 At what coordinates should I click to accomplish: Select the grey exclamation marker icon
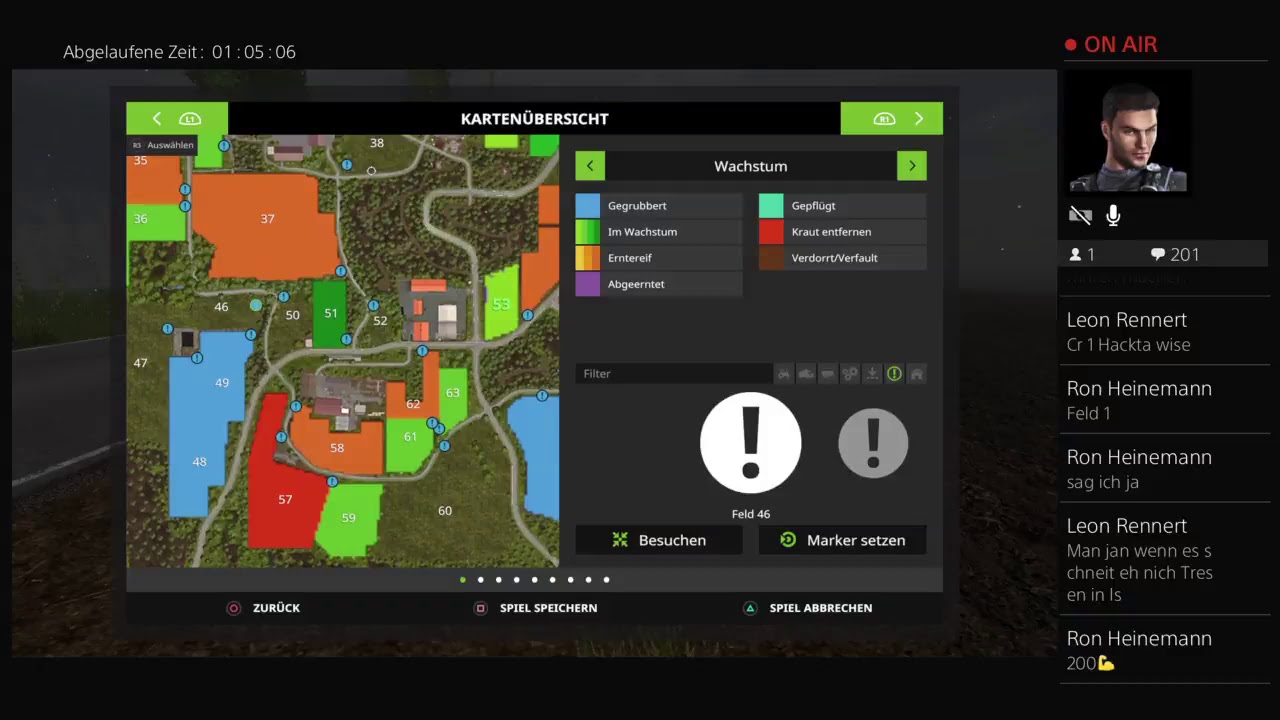[x=873, y=443]
